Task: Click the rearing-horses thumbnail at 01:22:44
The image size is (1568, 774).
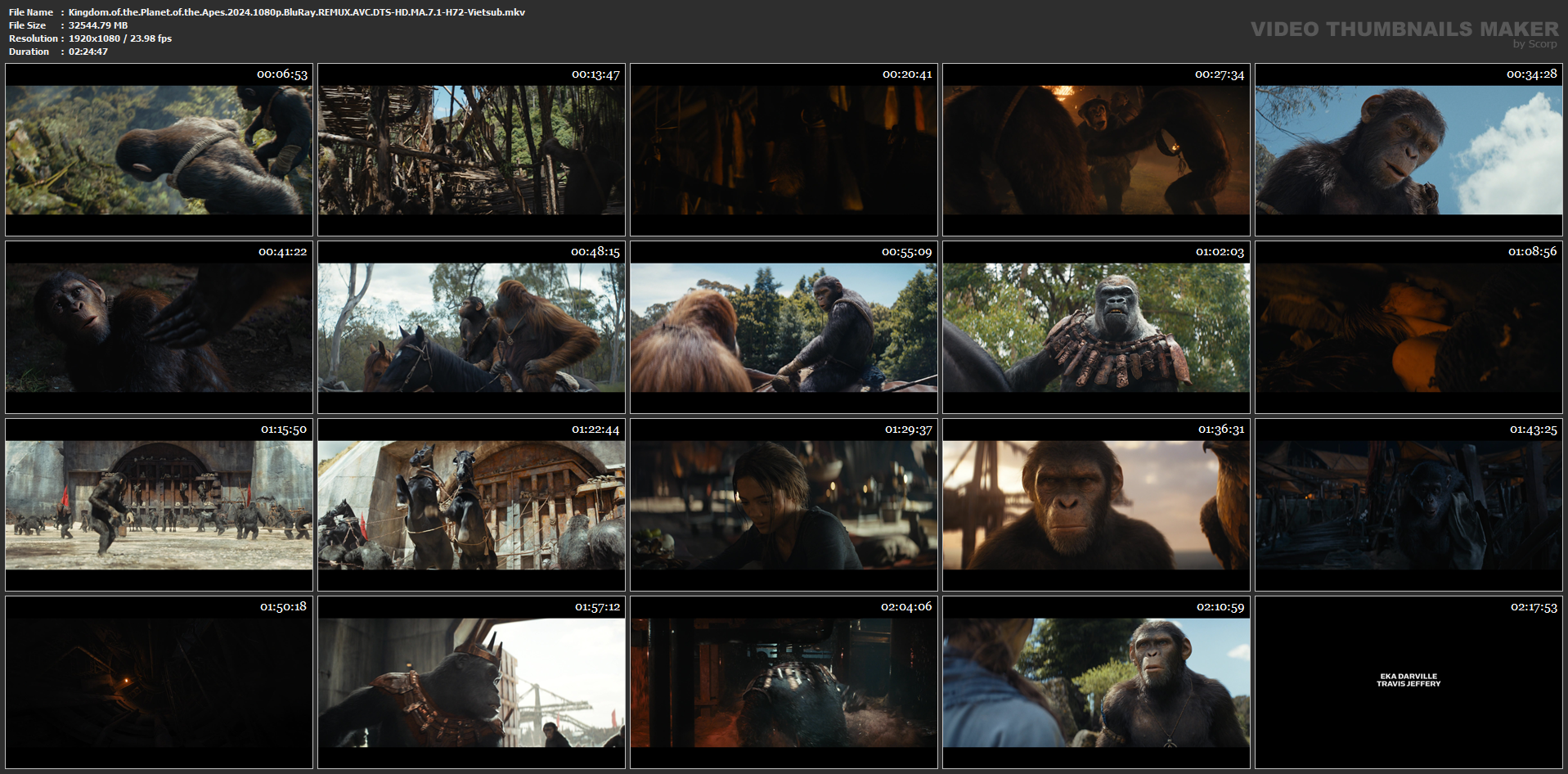Action: [471, 505]
